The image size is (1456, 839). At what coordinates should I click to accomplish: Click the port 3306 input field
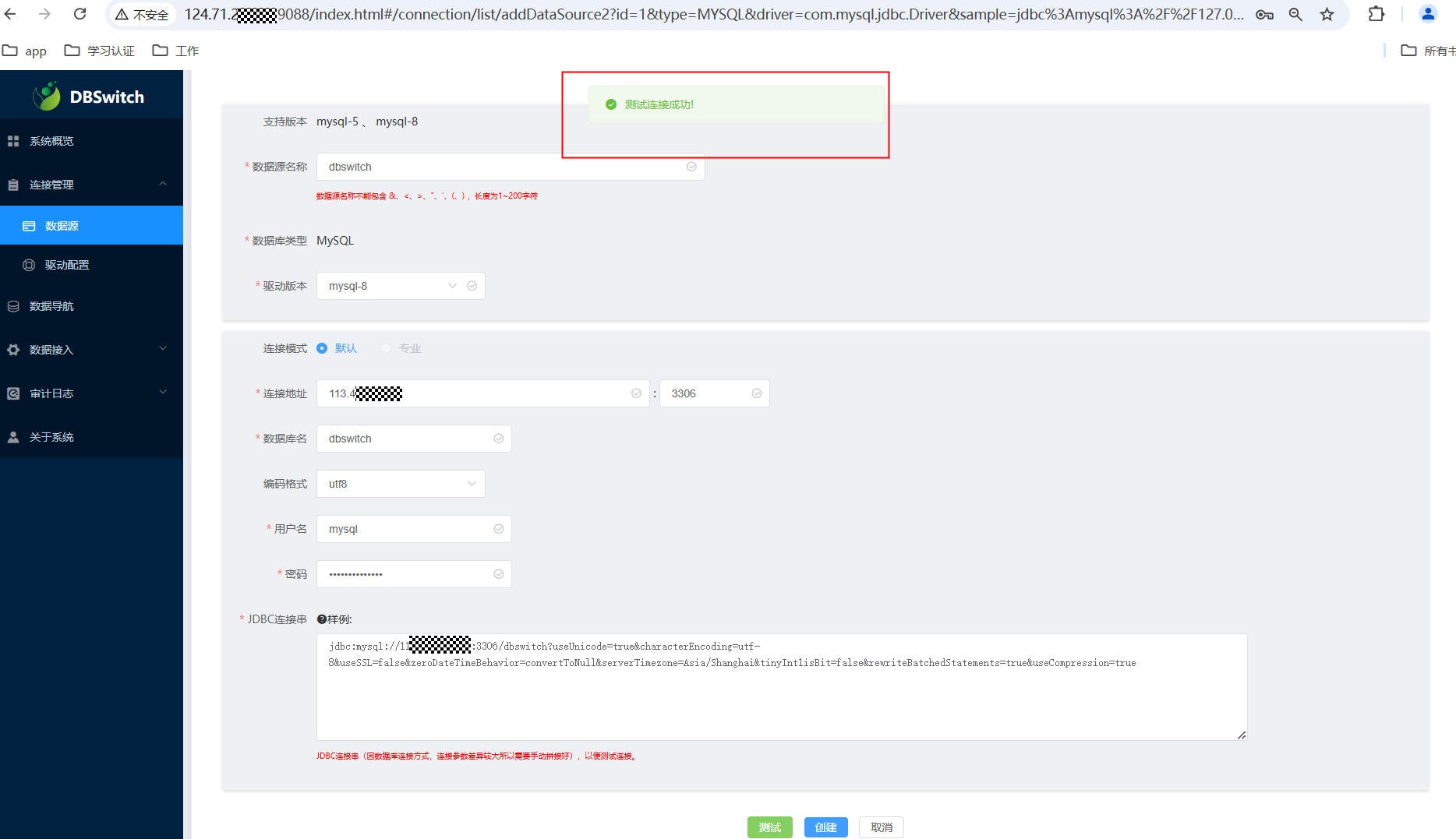[715, 393]
